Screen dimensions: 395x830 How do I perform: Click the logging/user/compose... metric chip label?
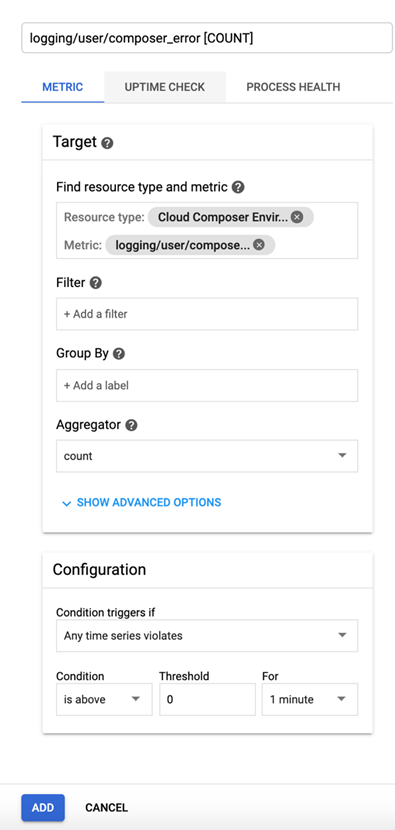(183, 245)
